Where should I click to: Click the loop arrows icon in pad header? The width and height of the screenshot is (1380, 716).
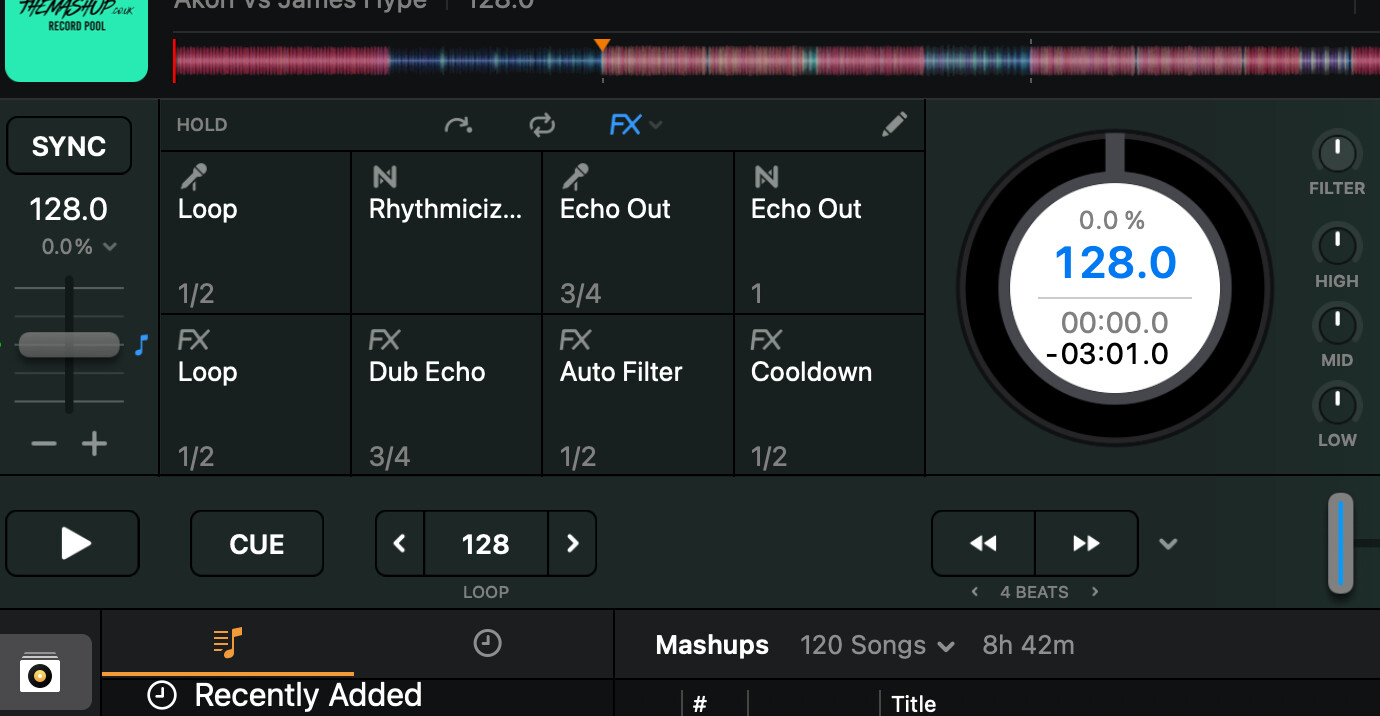pos(542,125)
